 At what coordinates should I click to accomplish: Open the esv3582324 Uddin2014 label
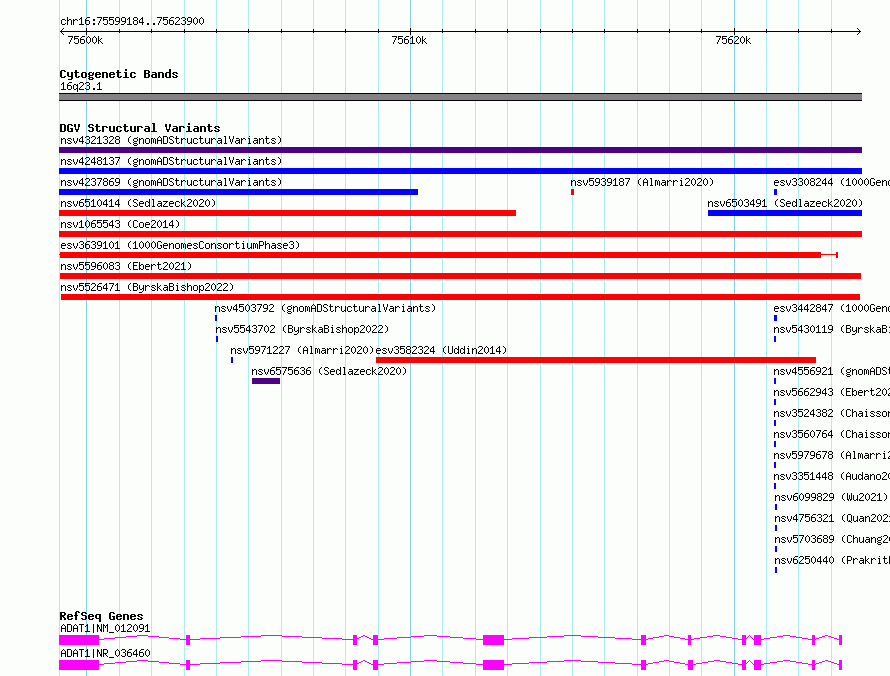click(441, 350)
